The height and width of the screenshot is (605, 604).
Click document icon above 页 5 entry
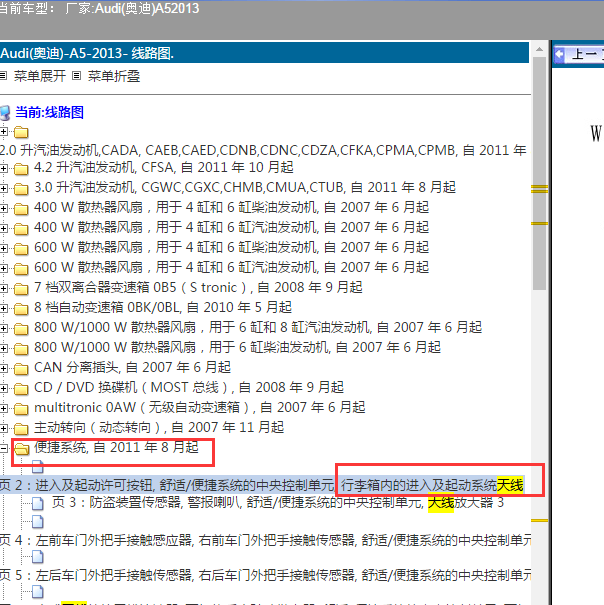(37, 556)
